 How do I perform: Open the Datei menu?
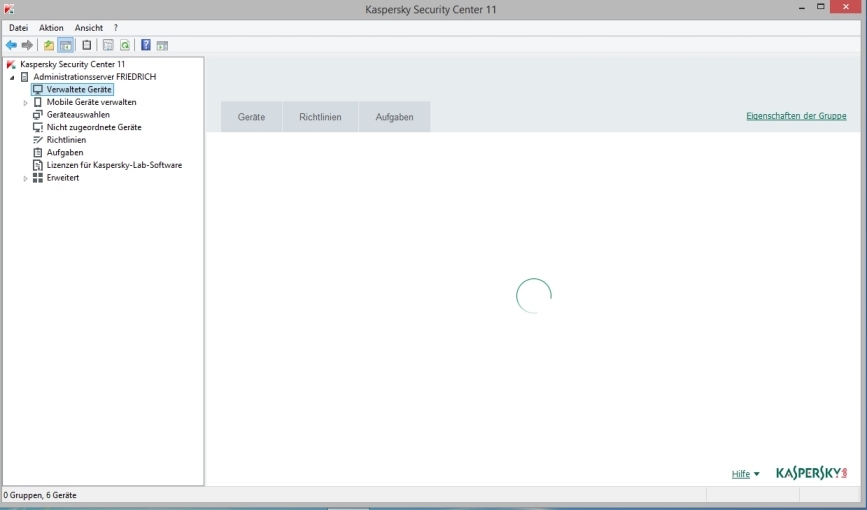tap(18, 28)
